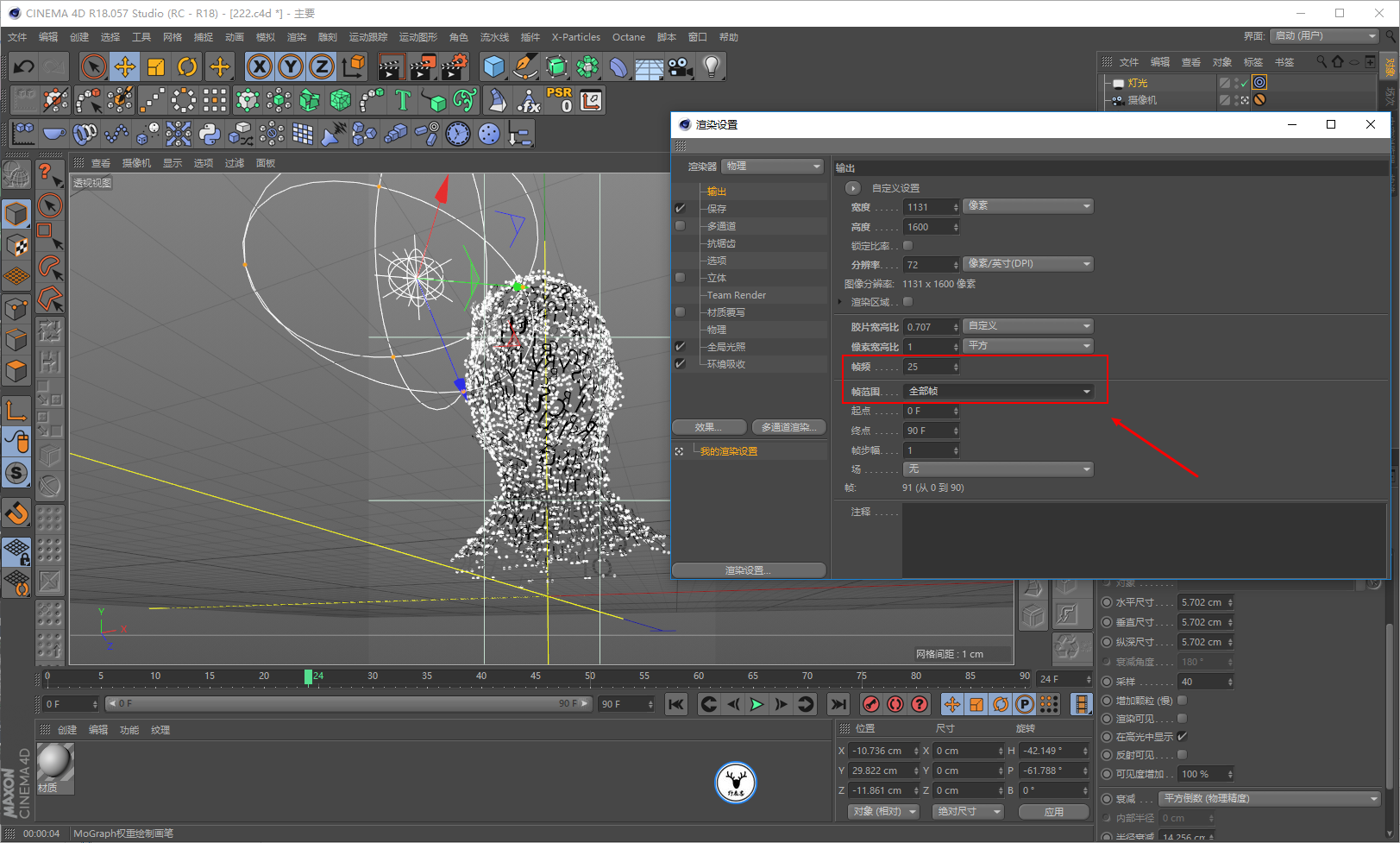This screenshot has height=843, width=1400.
Task: Select Model mode cube icon
Action: 16,212
